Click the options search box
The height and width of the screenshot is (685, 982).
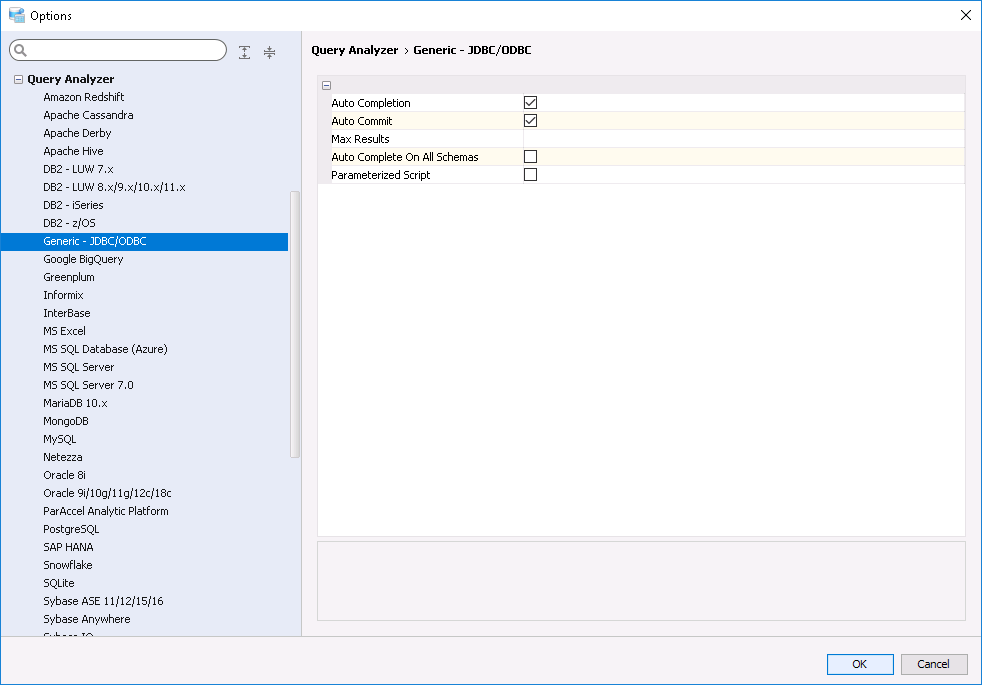(x=125, y=51)
